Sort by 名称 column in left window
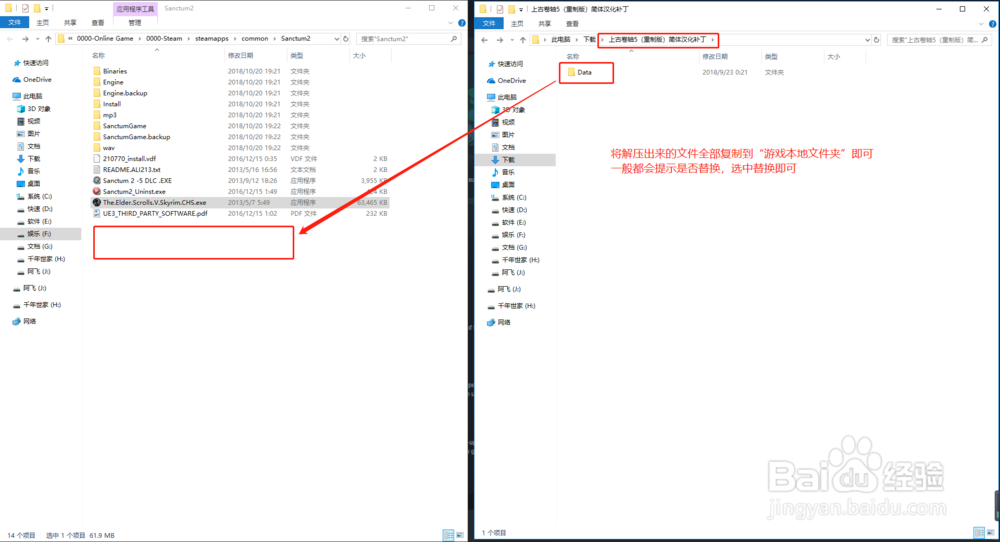This screenshot has height=542, width=1000. 98,55
